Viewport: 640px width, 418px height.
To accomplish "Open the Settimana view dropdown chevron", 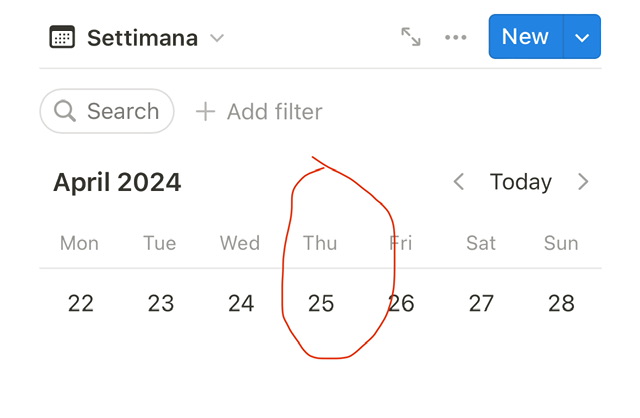I will click(217, 38).
